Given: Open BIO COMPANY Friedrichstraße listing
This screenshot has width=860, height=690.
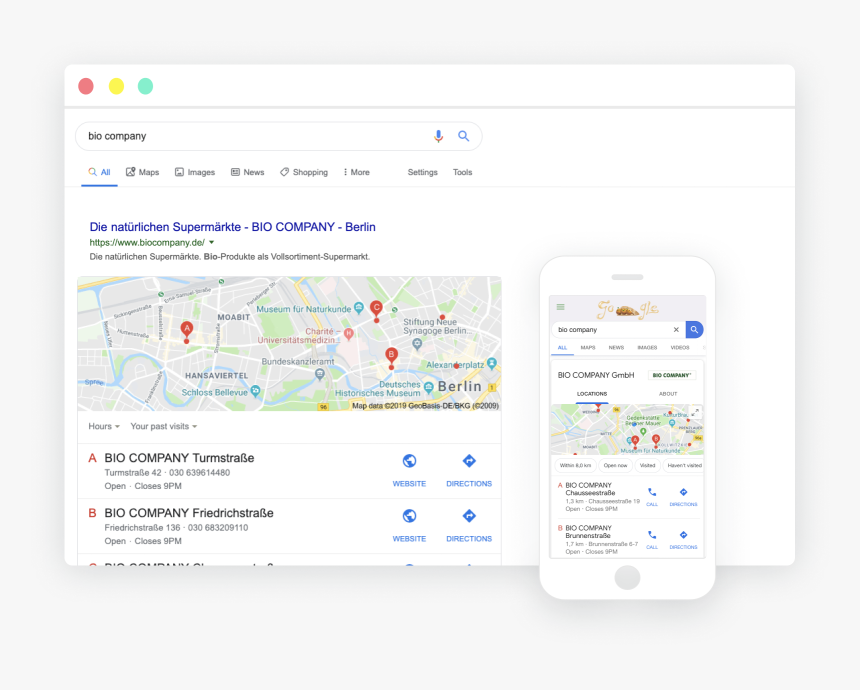Looking at the screenshot, I should [x=189, y=513].
